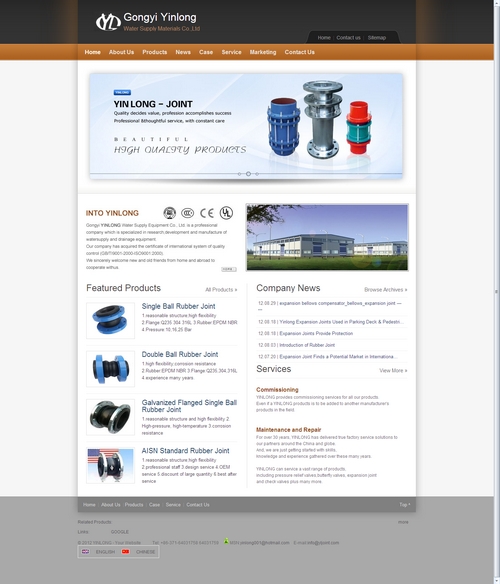
Task: Select the English language flag icon
Action: 85,552
